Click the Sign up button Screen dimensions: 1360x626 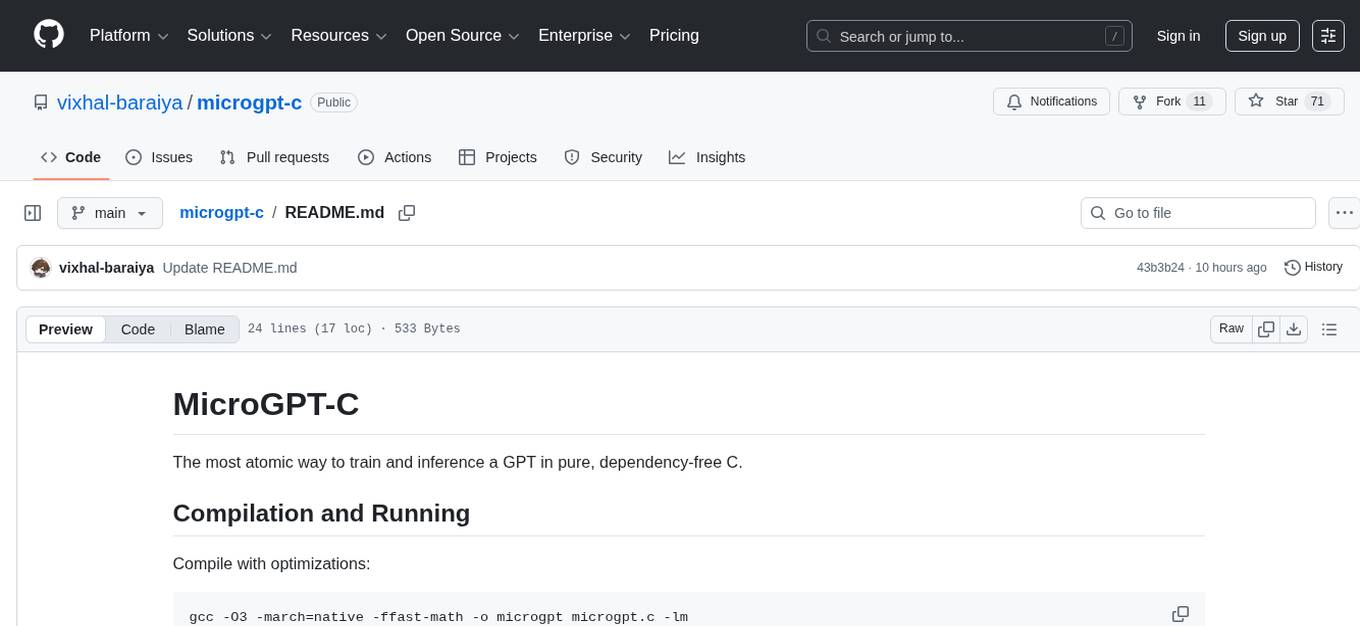[1261, 35]
